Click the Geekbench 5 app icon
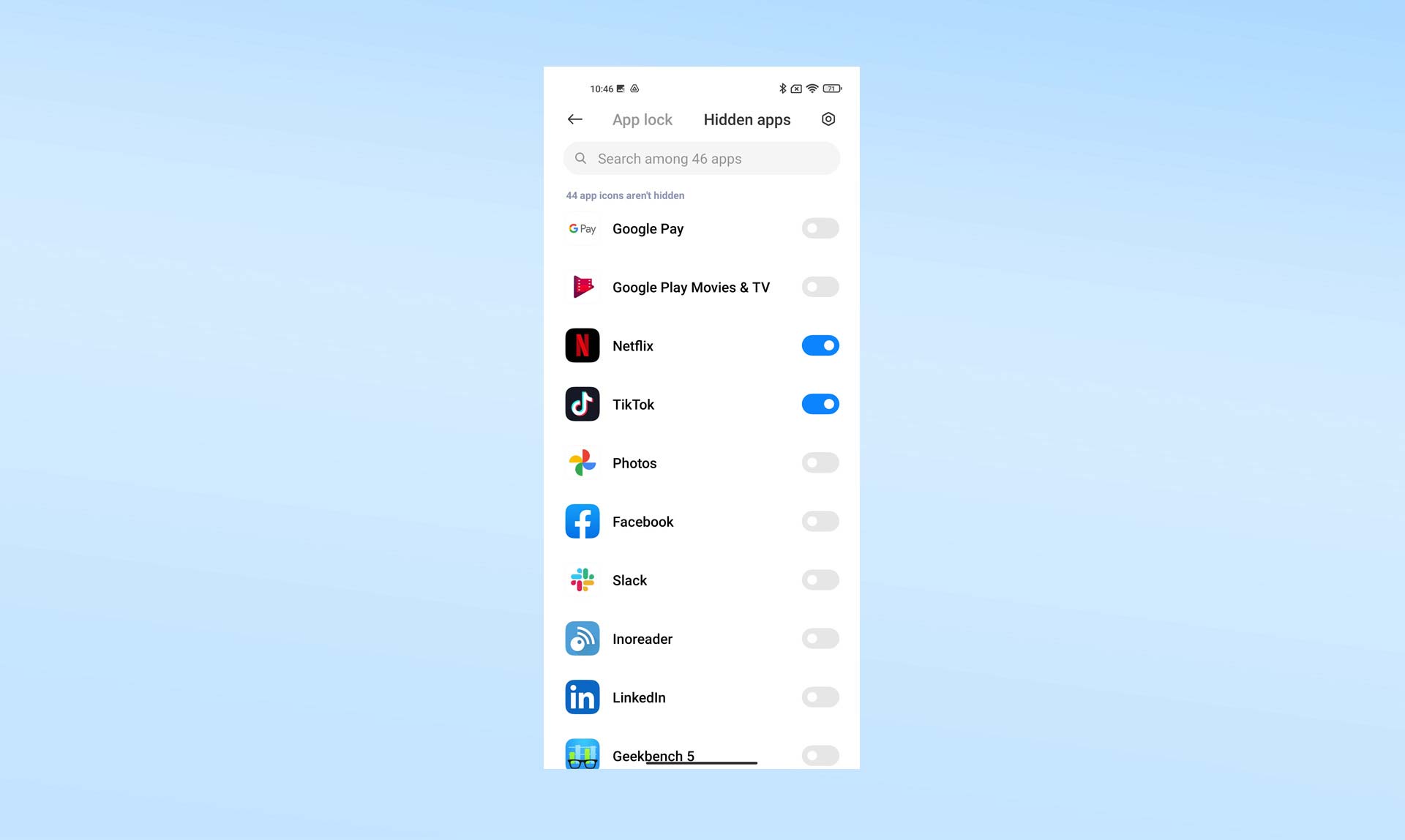The image size is (1405, 840). tap(582, 754)
